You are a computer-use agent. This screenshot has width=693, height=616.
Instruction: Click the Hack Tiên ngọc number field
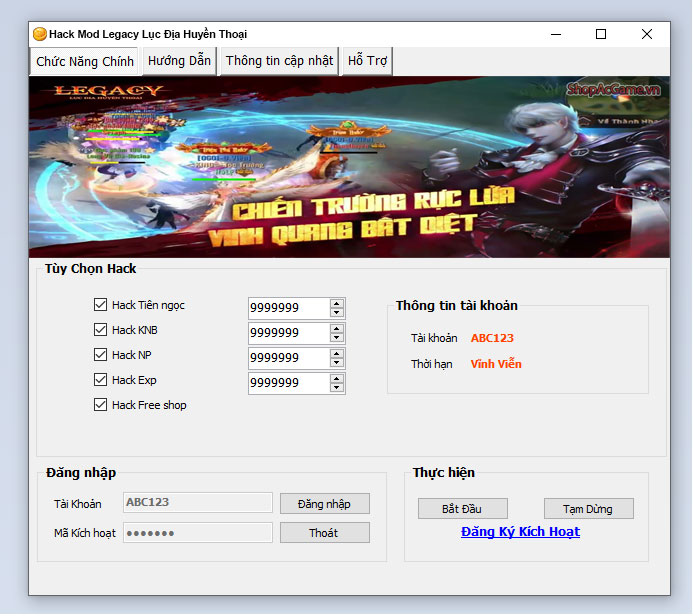click(x=289, y=308)
